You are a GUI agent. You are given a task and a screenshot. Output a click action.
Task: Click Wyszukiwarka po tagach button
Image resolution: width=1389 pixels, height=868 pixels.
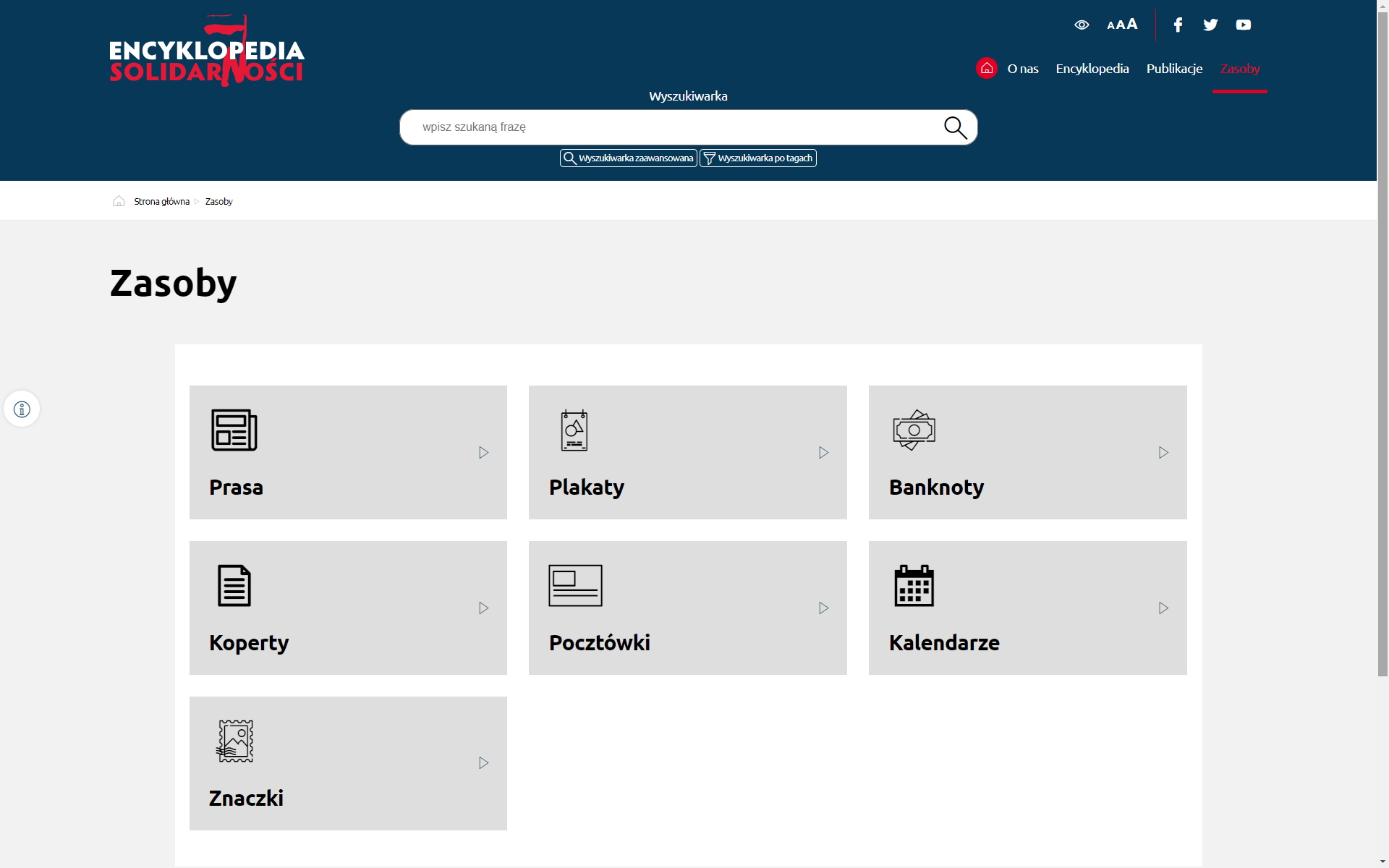point(757,158)
